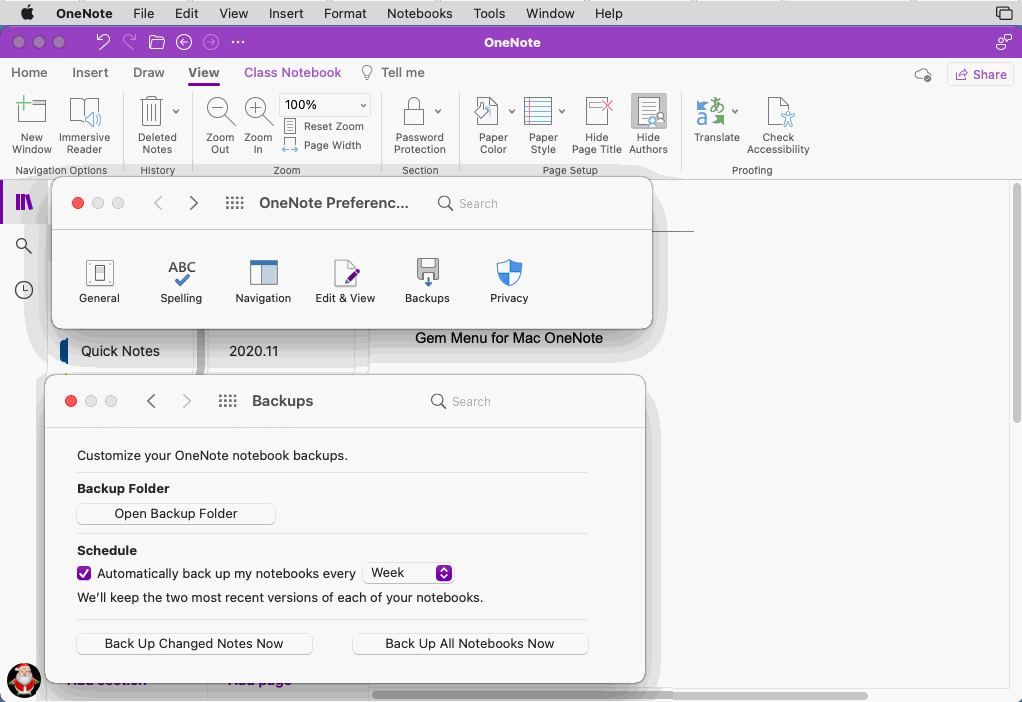Toggle Hide Authors
Image resolution: width=1022 pixels, height=702 pixels.
coord(649,124)
